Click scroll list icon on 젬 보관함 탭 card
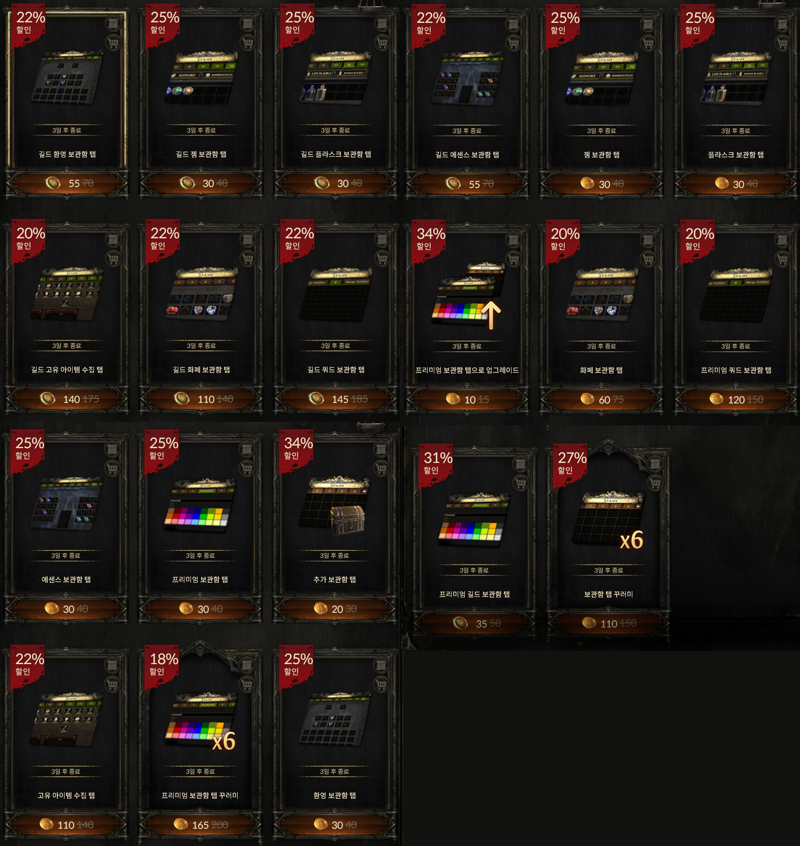Image resolution: width=800 pixels, height=846 pixels. click(647, 24)
